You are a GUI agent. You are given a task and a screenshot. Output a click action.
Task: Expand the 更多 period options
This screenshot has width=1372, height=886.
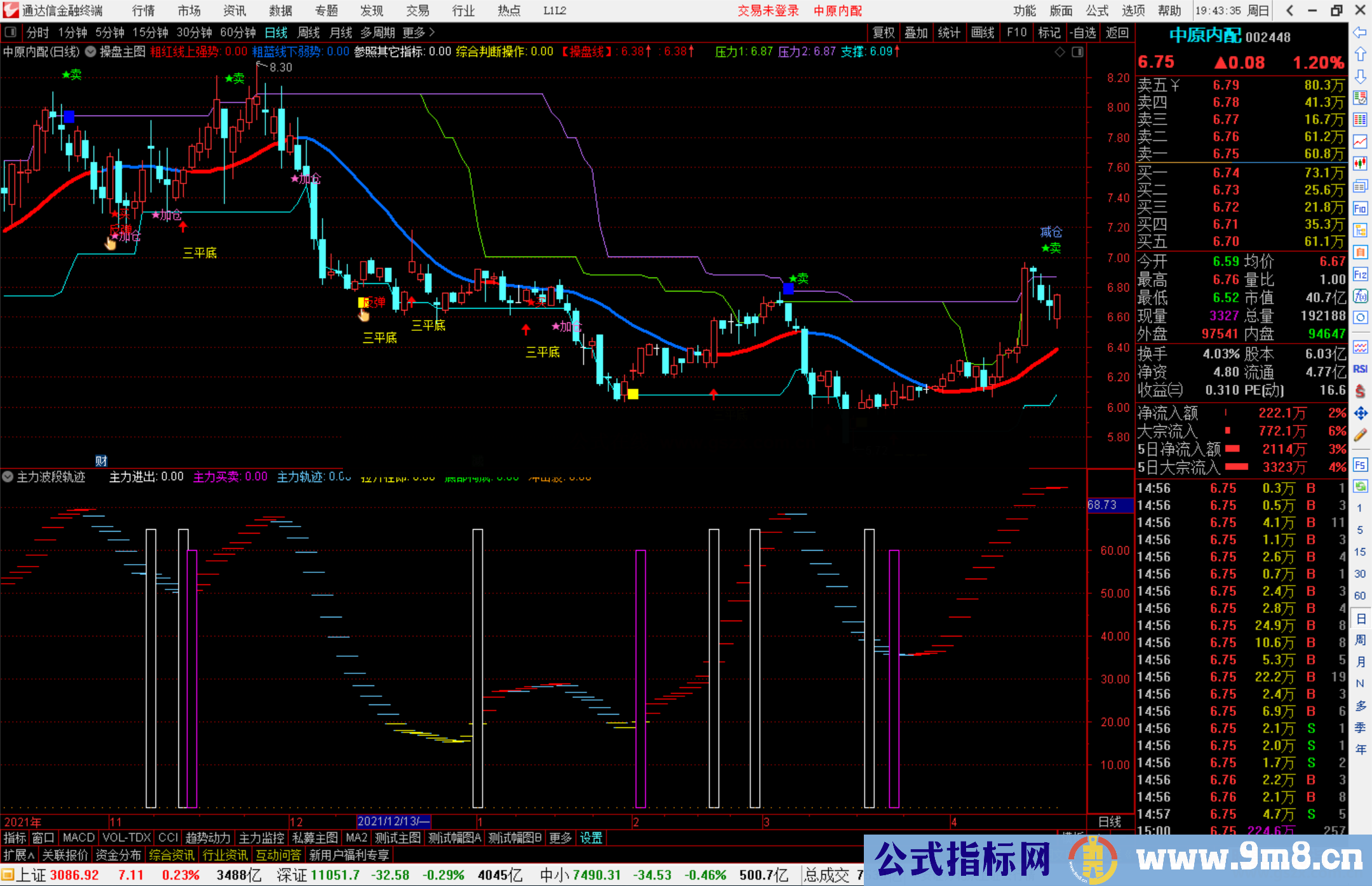418,32
